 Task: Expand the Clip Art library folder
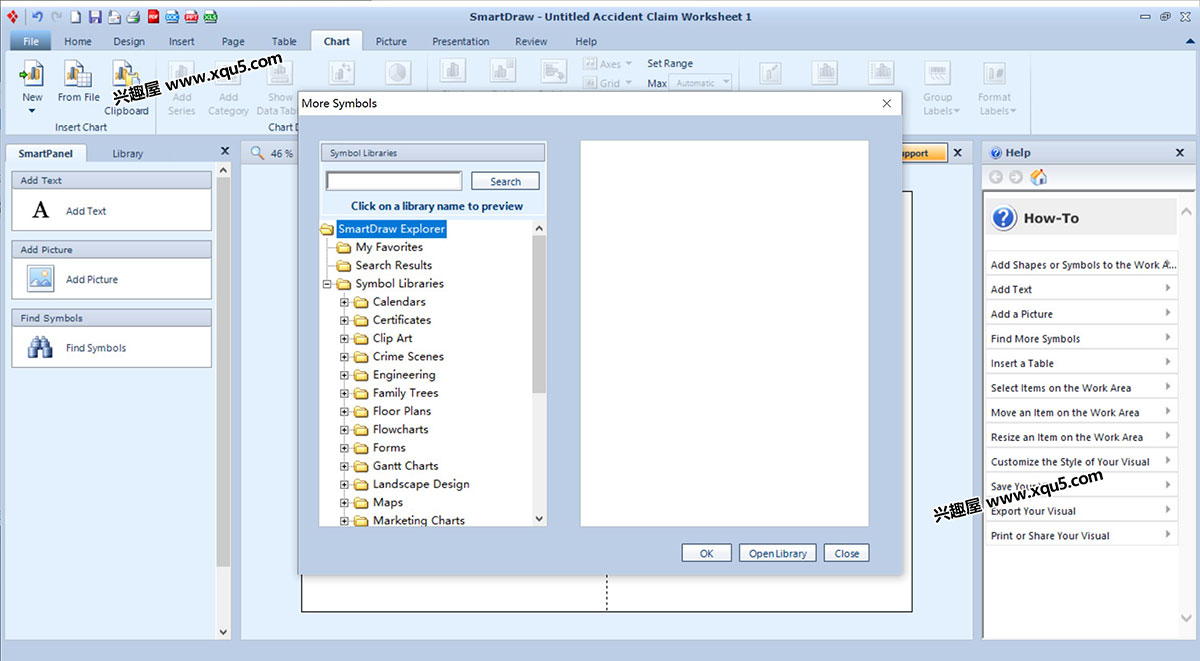pos(345,338)
